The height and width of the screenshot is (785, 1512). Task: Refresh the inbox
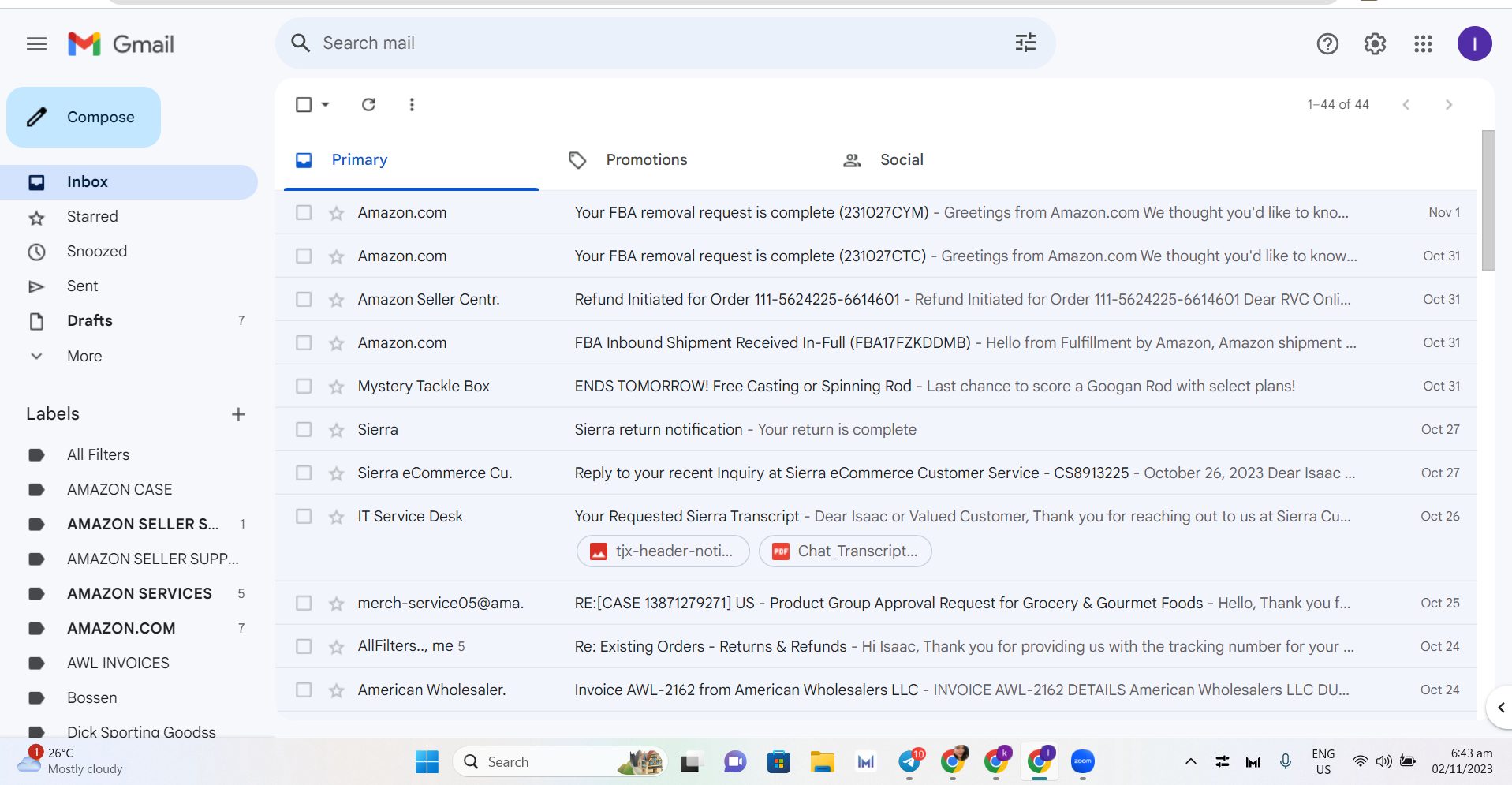[x=368, y=104]
